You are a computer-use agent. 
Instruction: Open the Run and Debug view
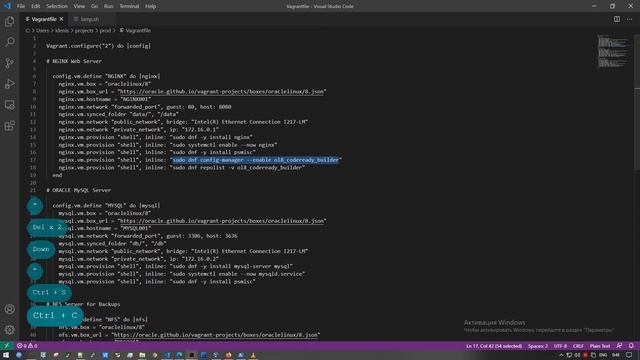pos(9,84)
